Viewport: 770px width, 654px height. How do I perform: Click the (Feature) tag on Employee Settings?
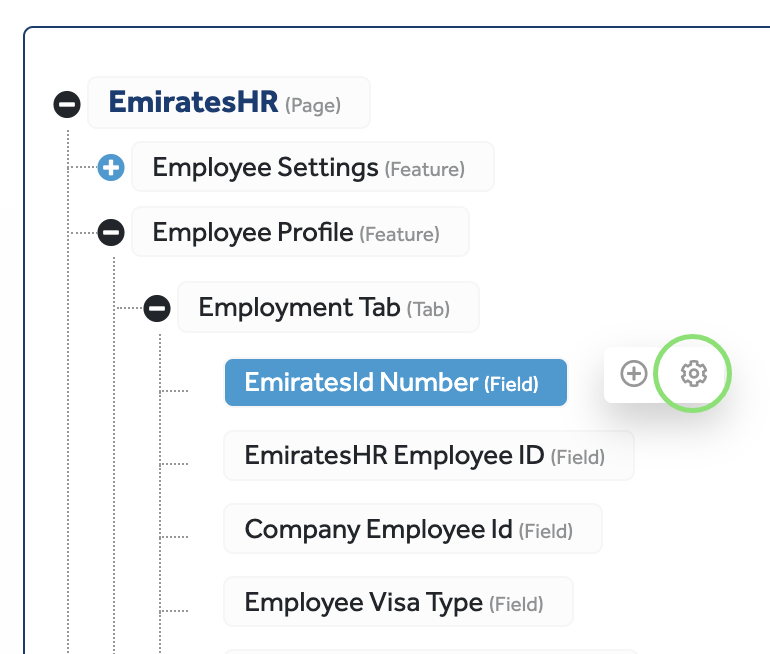pyautogui.click(x=425, y=169)
